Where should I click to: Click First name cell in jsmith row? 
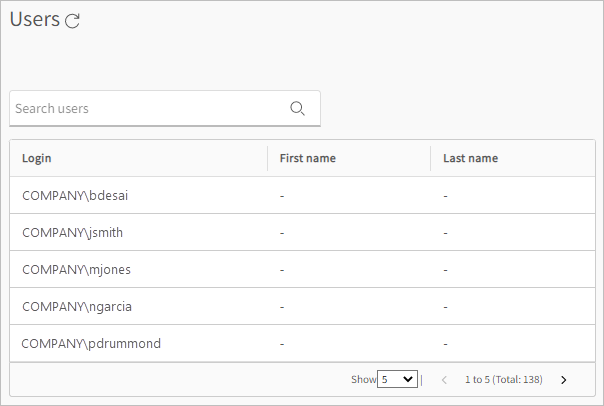pyautogui.click(x=283, y=232)
